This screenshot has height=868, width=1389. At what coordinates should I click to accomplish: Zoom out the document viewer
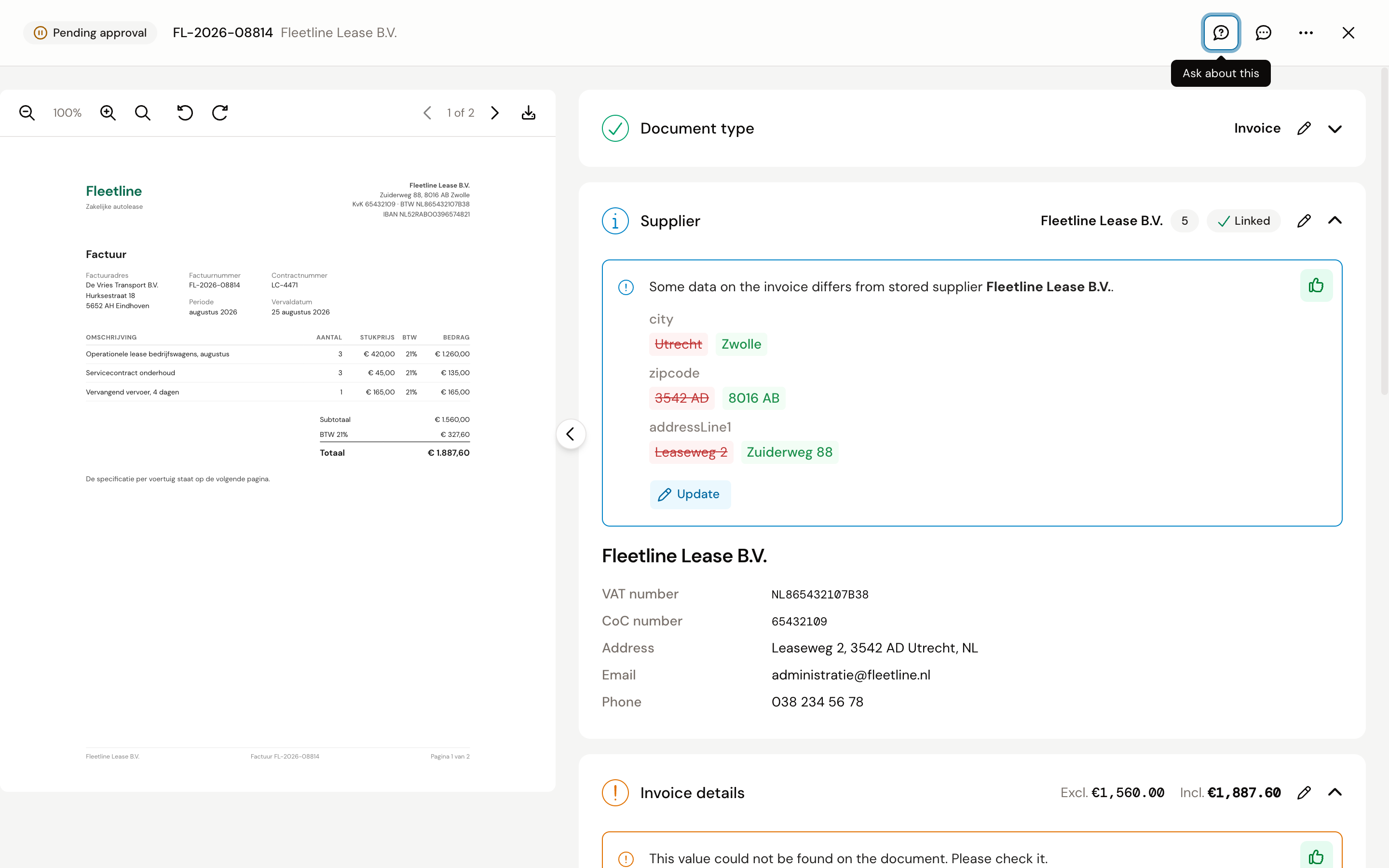coord(27,112)
